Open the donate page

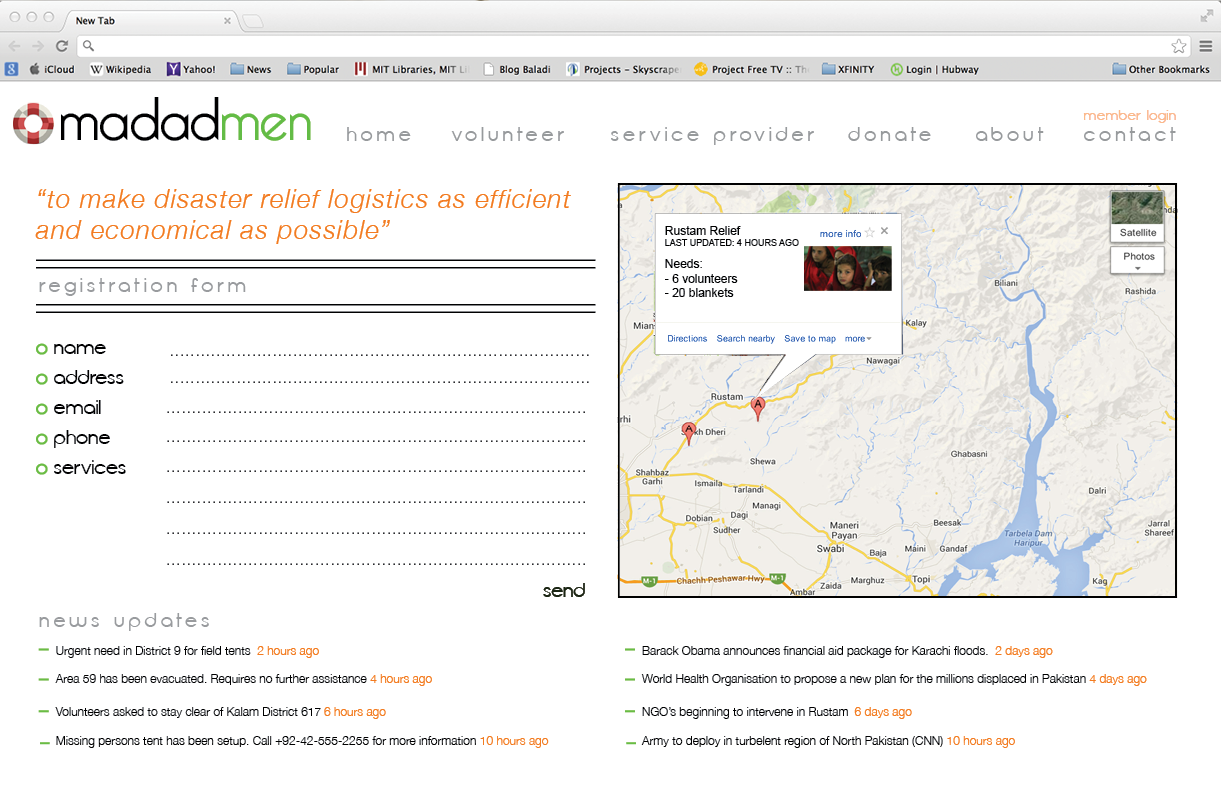pos(890,134)
